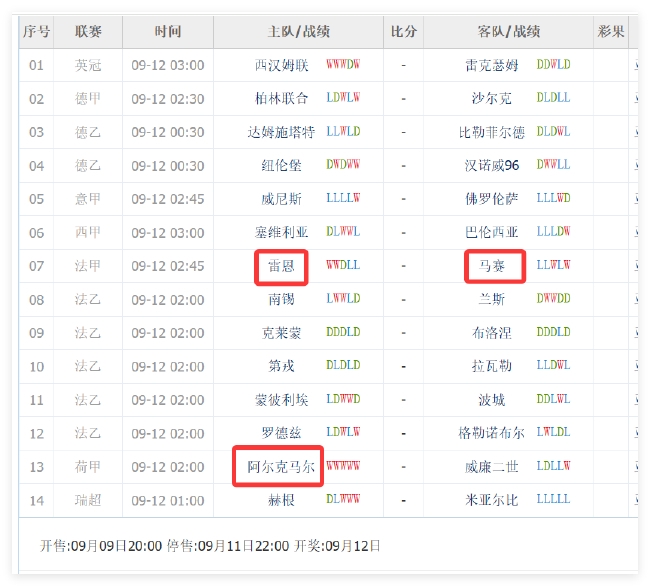
Task: Open home team 克莱蒙
Action: coord(281,333)
